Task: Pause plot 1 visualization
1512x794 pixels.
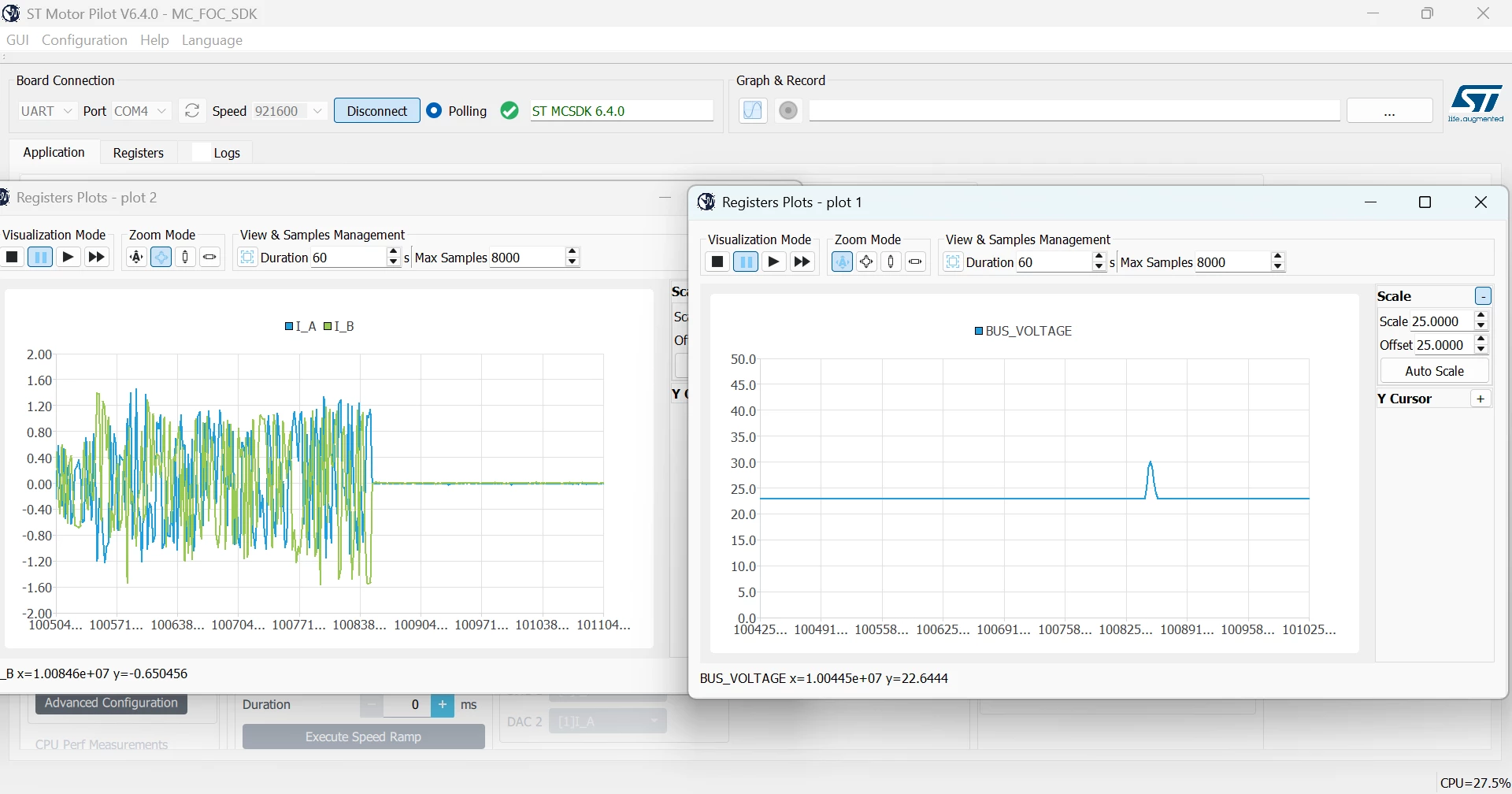Action: pyautogui.click(x=746, y=262)
